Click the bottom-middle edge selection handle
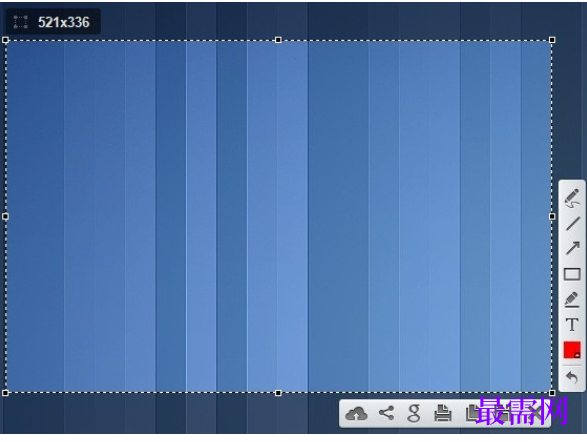587x442 pixels. click(x=278, y=393)
